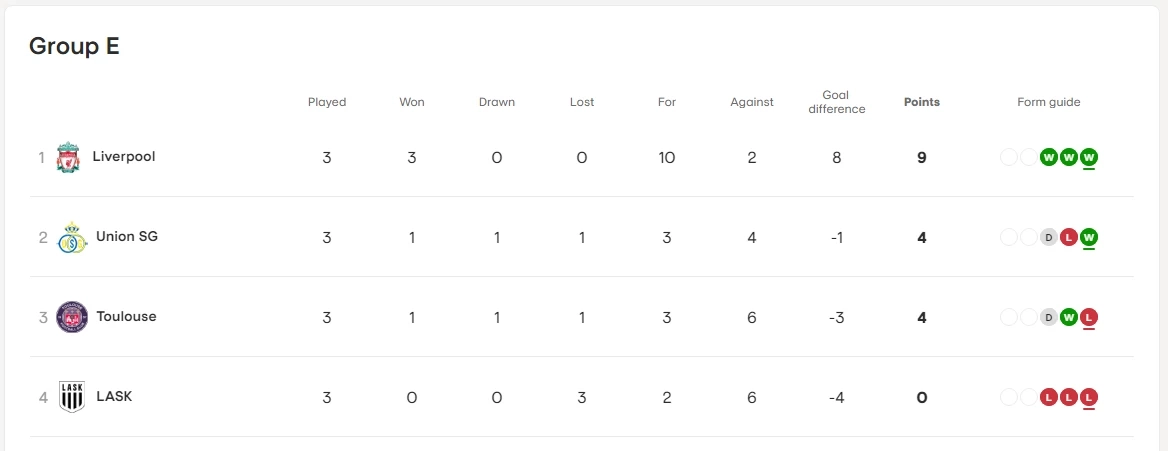Screen dimensions: 1168x451
Task: Click Liverpool's 9 points value
Action: (x=922, y=158)
